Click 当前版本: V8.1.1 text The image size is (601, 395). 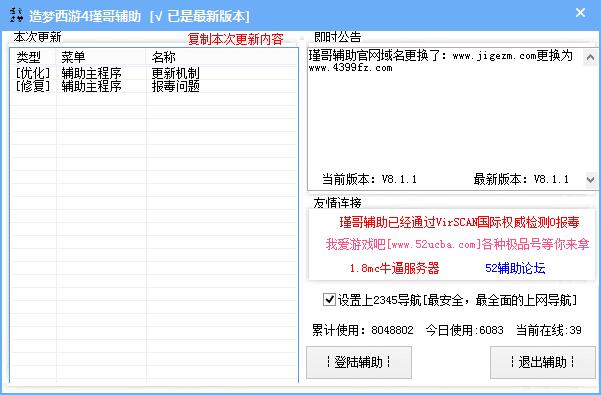pos(369,179)
